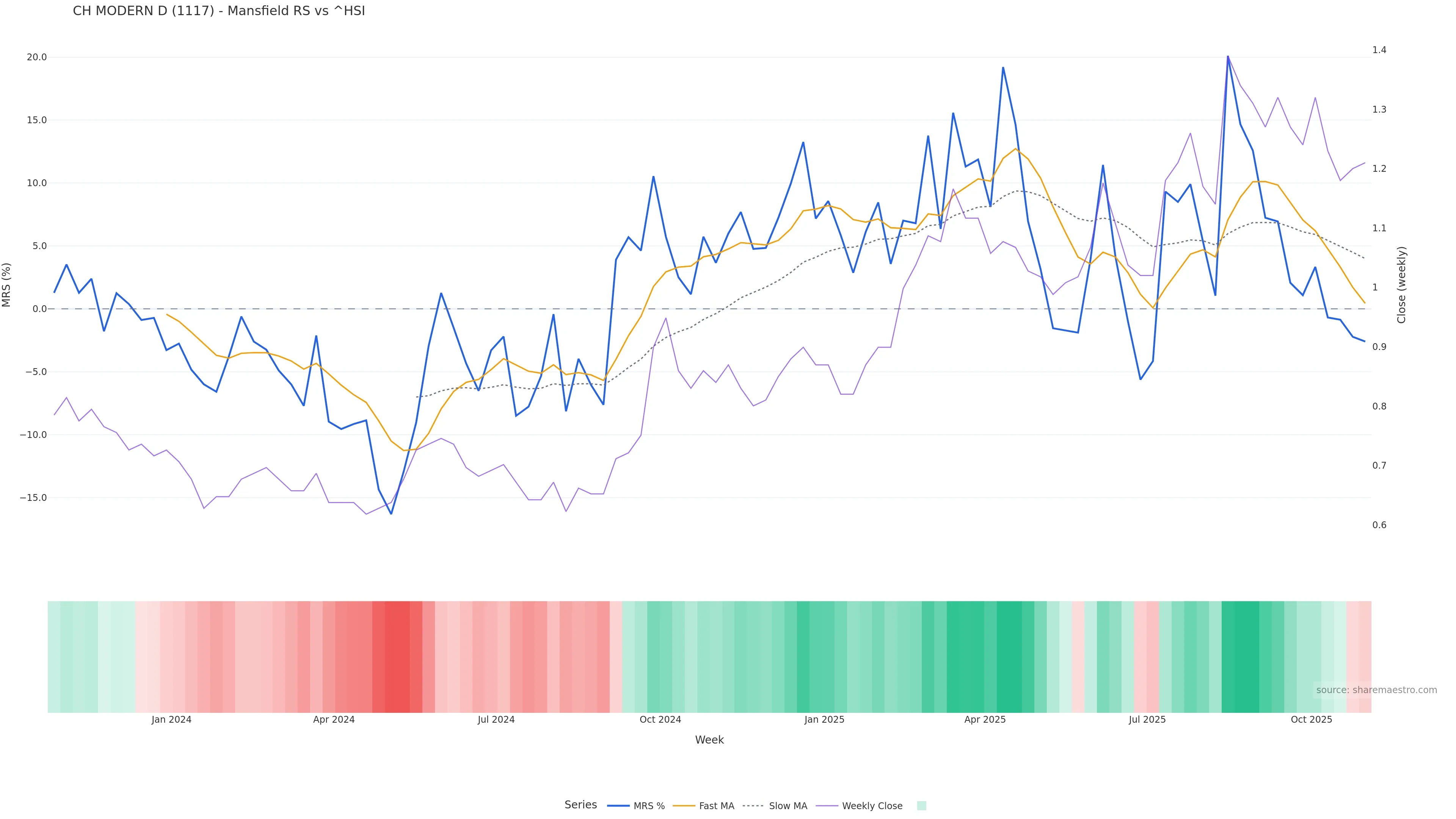Select the Jan 2024 x-axis tick label
The height and width of the screenshot is (819, 1456).
(171, 720)
